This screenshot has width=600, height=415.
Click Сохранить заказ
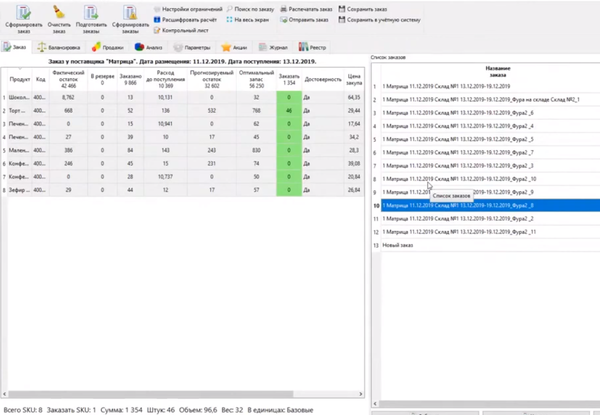[363, 9]
